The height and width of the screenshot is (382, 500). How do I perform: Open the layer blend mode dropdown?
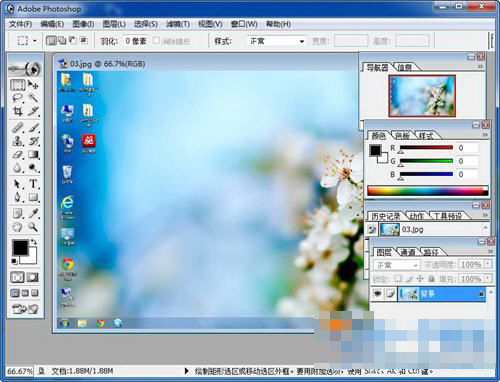point(396,265)
